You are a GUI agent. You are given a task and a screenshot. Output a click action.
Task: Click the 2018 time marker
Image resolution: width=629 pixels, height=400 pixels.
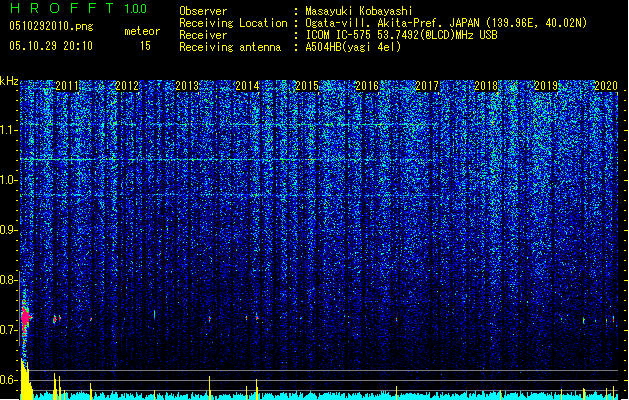tap(486, 86)
